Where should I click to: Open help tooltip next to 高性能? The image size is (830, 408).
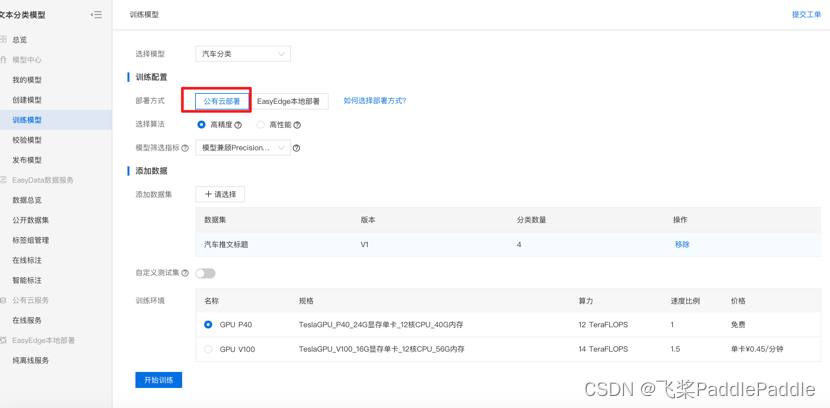click(297, 125)
